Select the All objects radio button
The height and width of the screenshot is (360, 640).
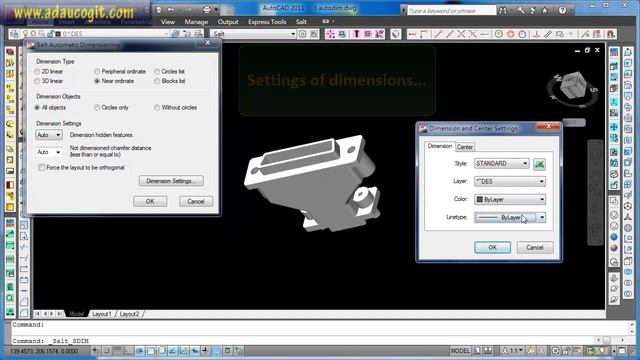coord(37,108)
